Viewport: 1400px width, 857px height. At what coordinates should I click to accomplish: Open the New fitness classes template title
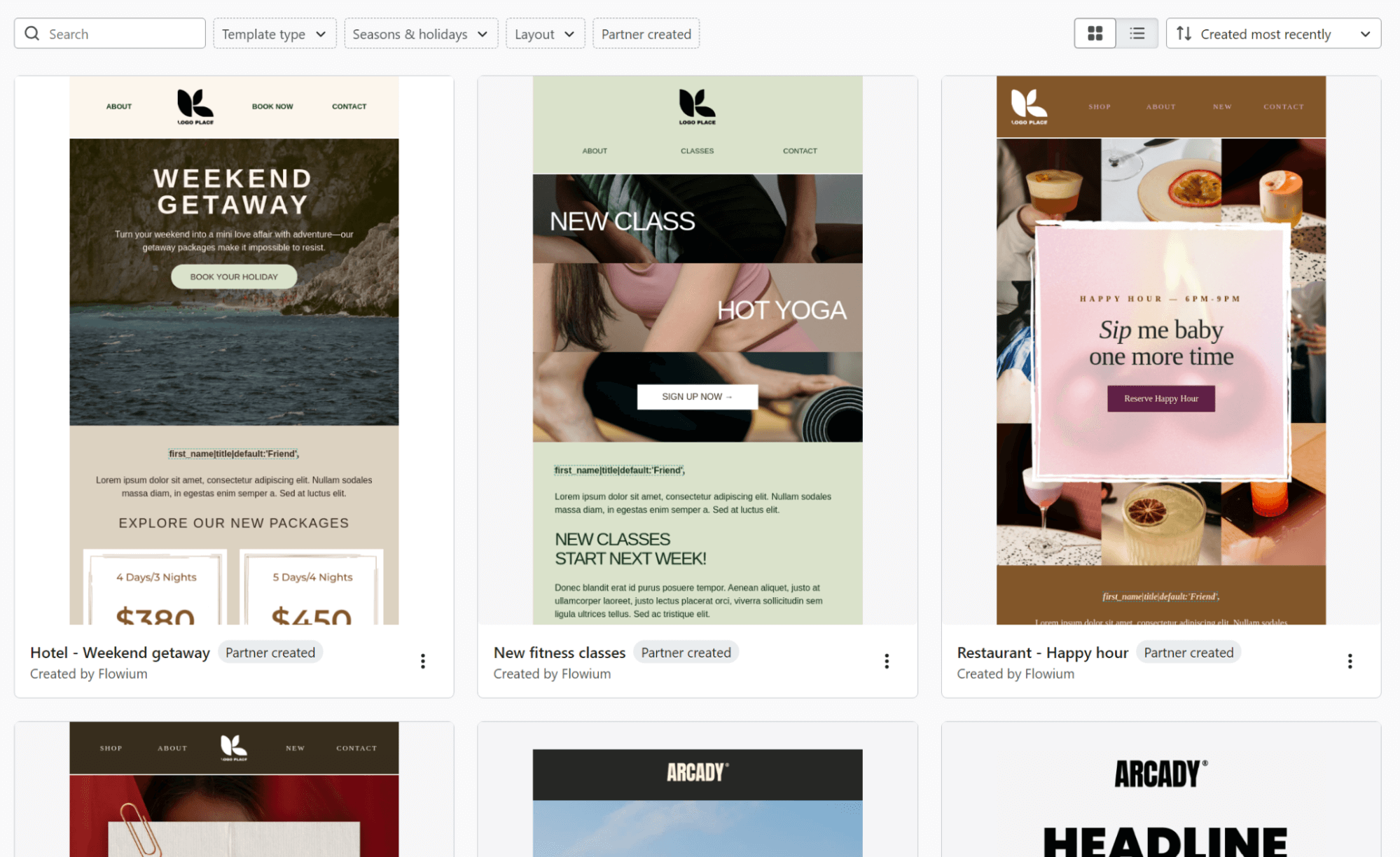click(559, 652)
